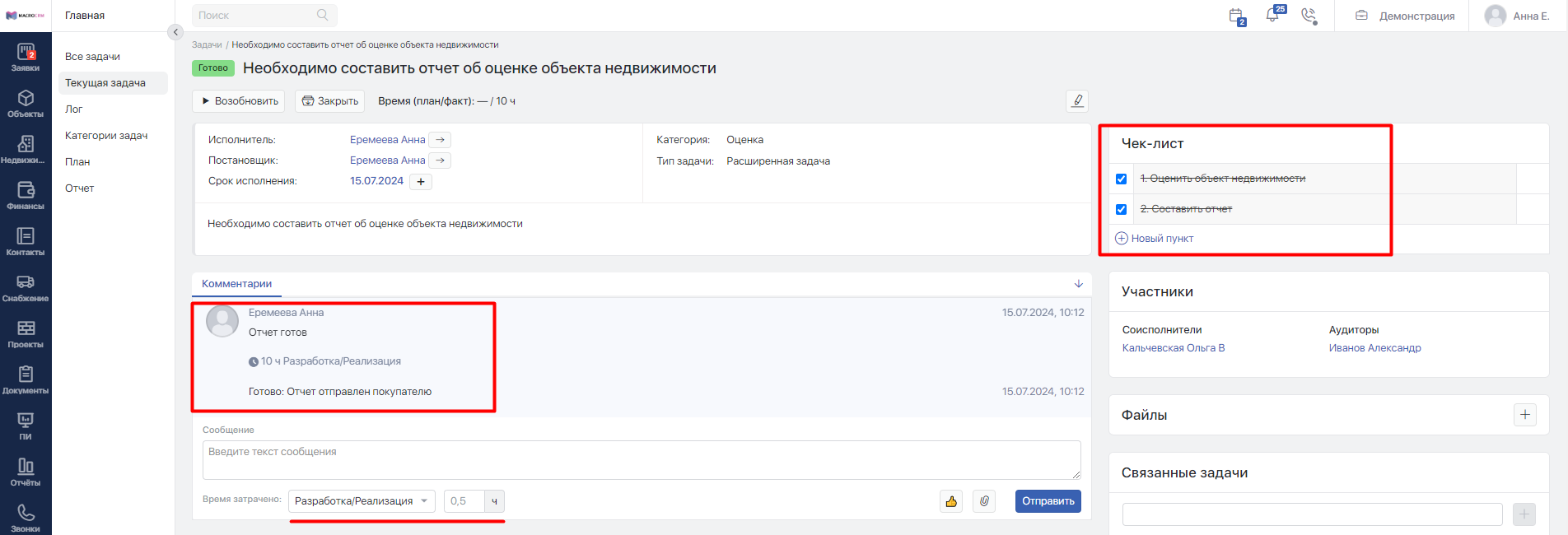Click the Возобновить button
This screenshot has height=535, width=1568.
tap(239, 101)
